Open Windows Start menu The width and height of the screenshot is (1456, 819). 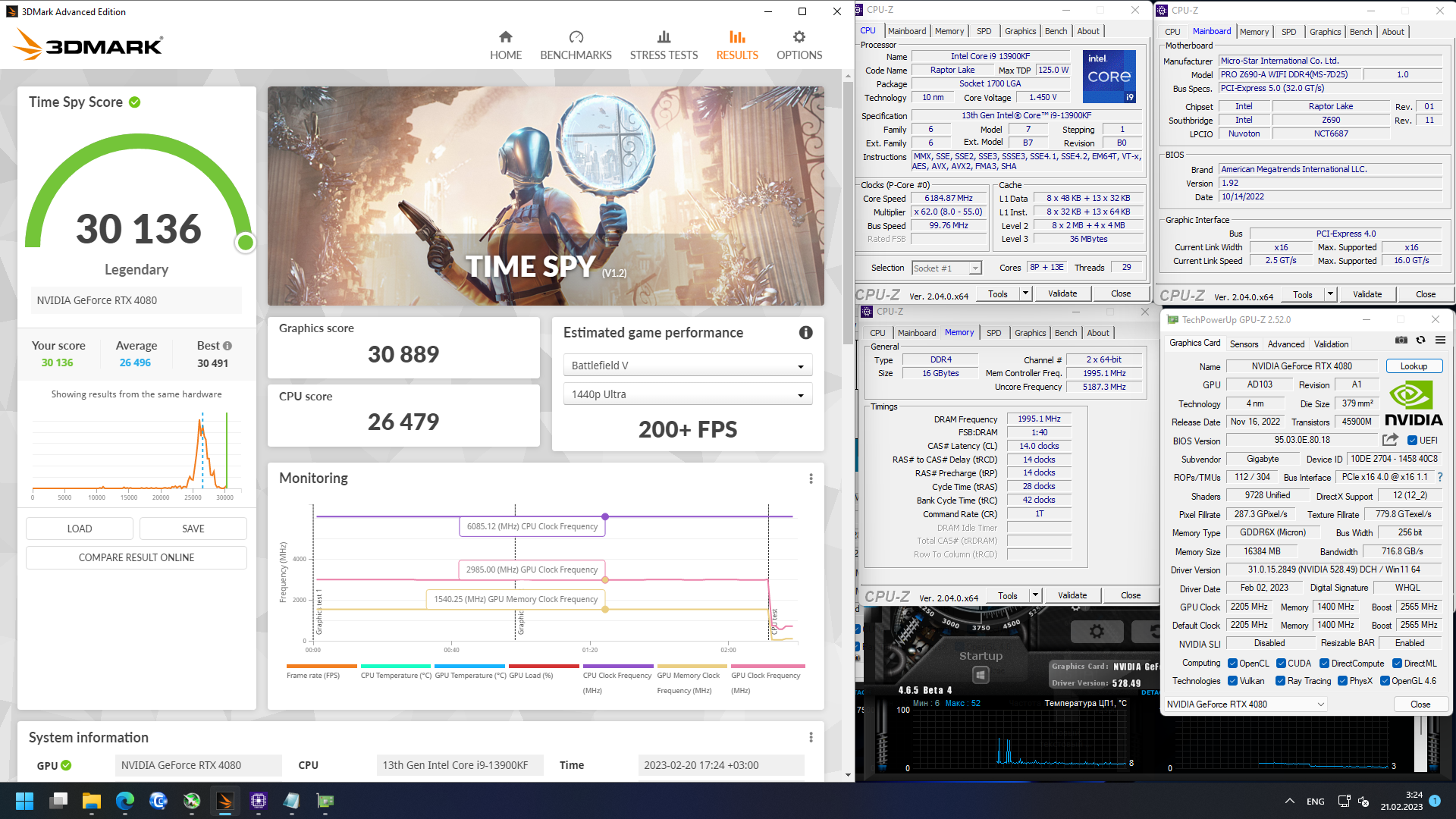(x=24, y=801)
